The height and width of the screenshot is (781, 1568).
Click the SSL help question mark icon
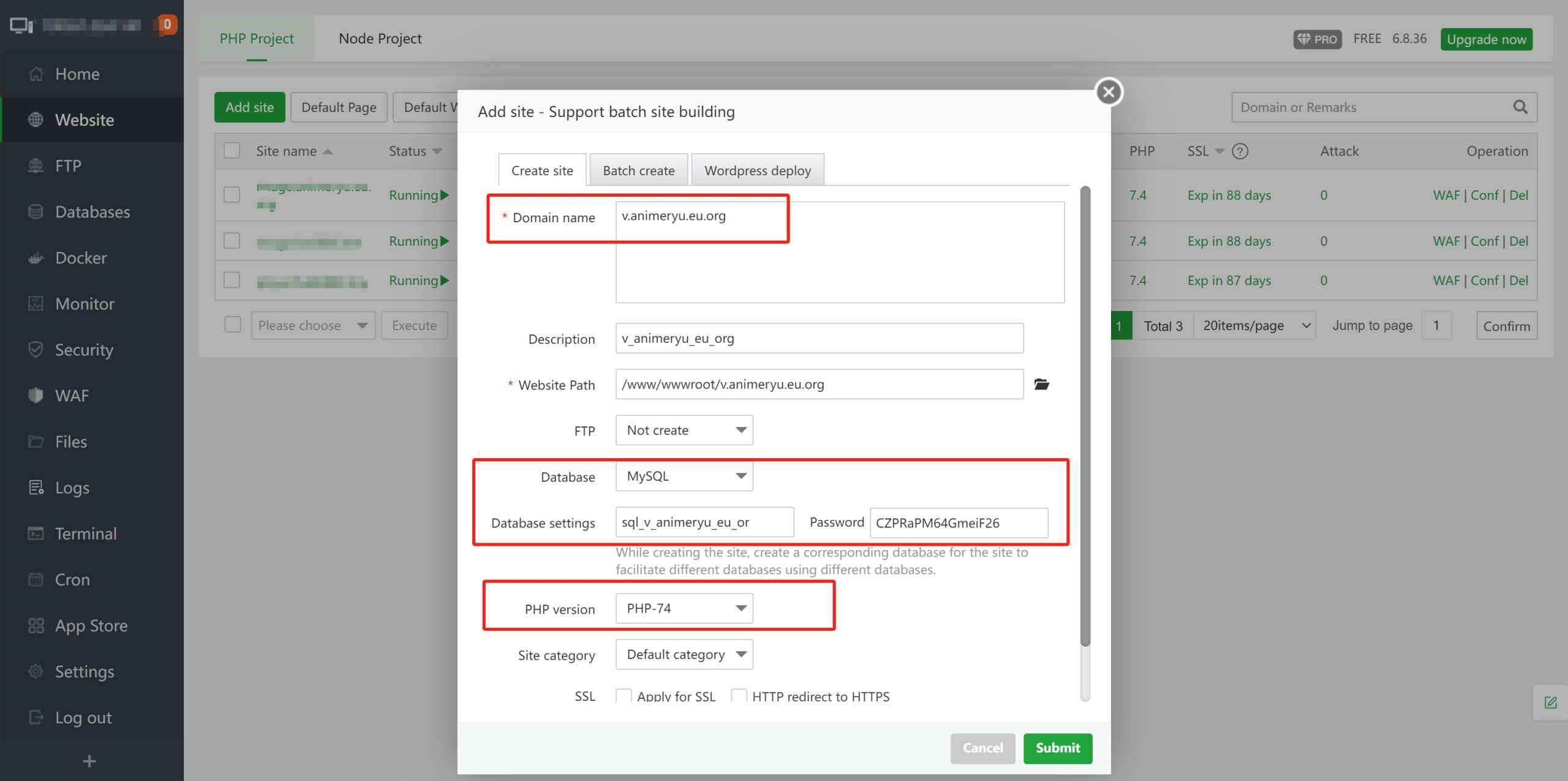[x=1240, y=151]
